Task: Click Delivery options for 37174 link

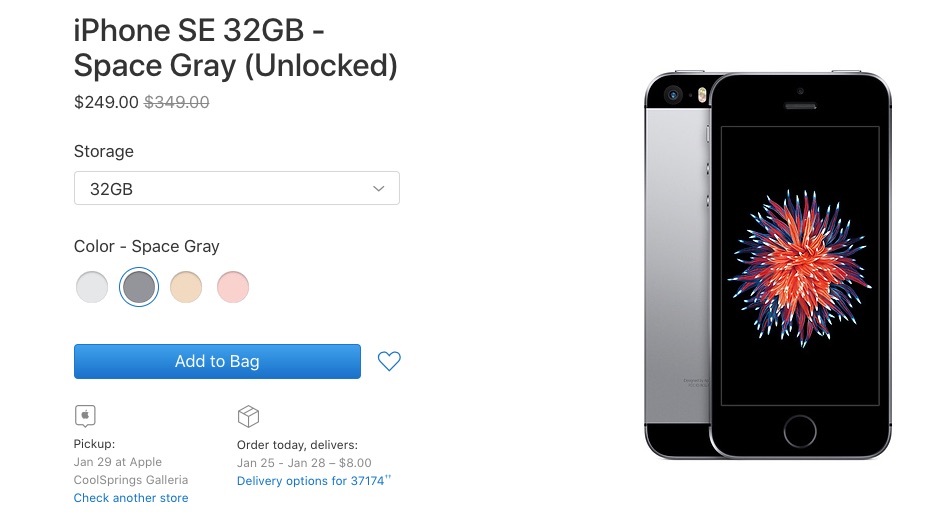Action: pyautogui.click(x=313, y=481)
